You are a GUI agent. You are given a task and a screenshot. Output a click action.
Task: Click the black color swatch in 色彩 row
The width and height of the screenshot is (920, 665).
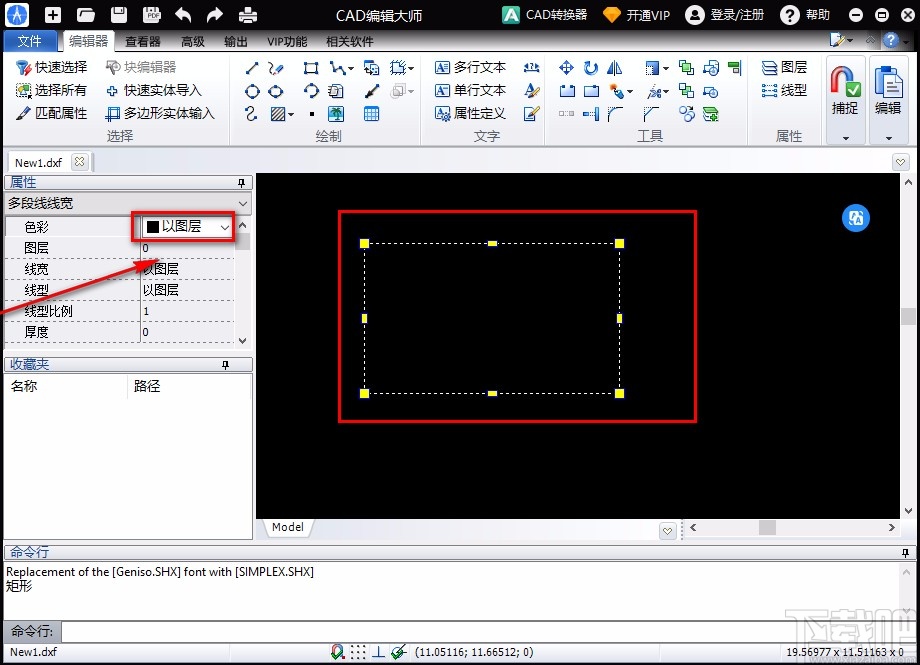[153, 227]
